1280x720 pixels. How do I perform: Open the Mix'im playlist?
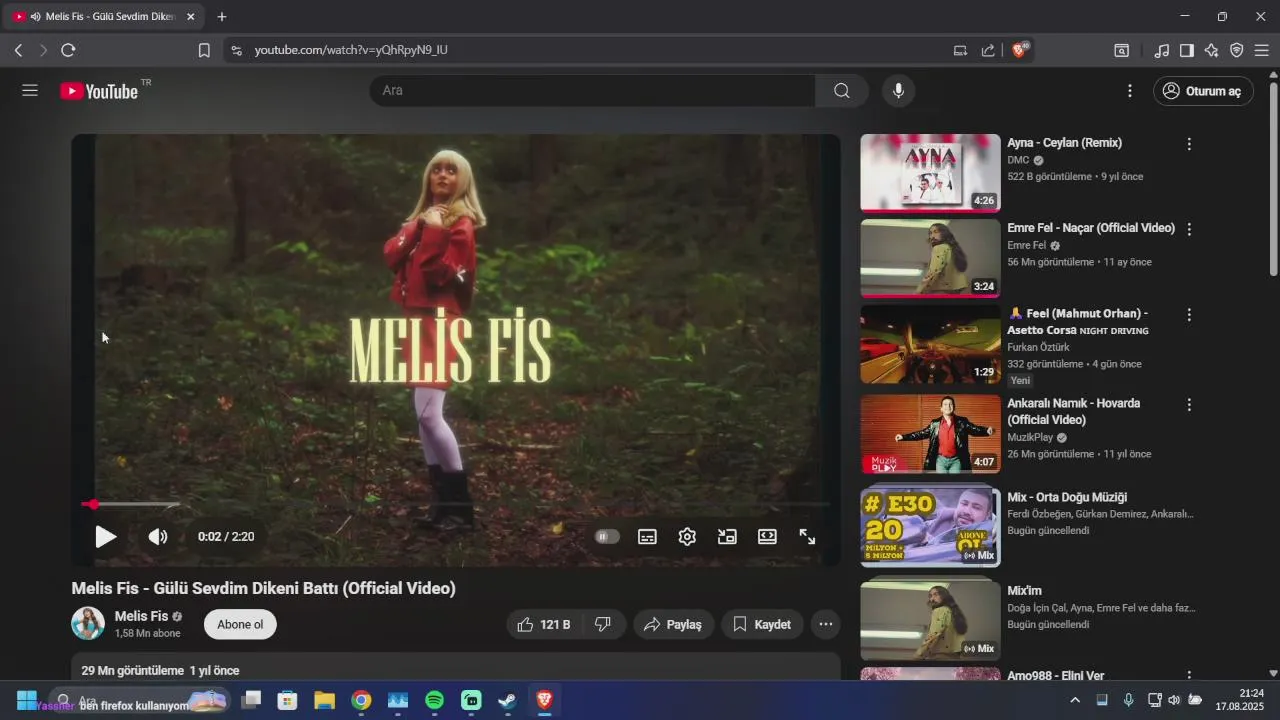[x=930, y=620]
